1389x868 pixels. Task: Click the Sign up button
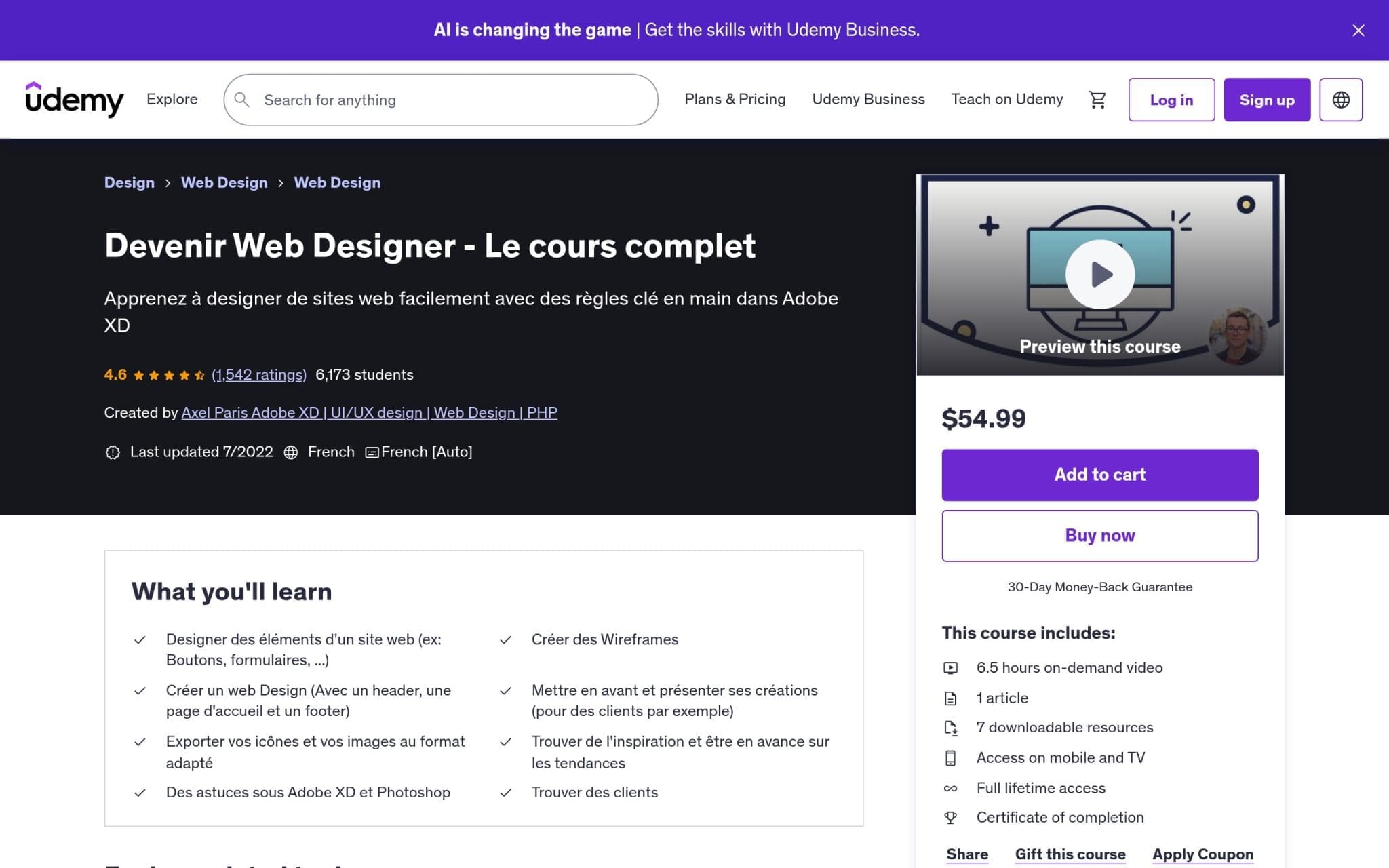pos(1267,100)
